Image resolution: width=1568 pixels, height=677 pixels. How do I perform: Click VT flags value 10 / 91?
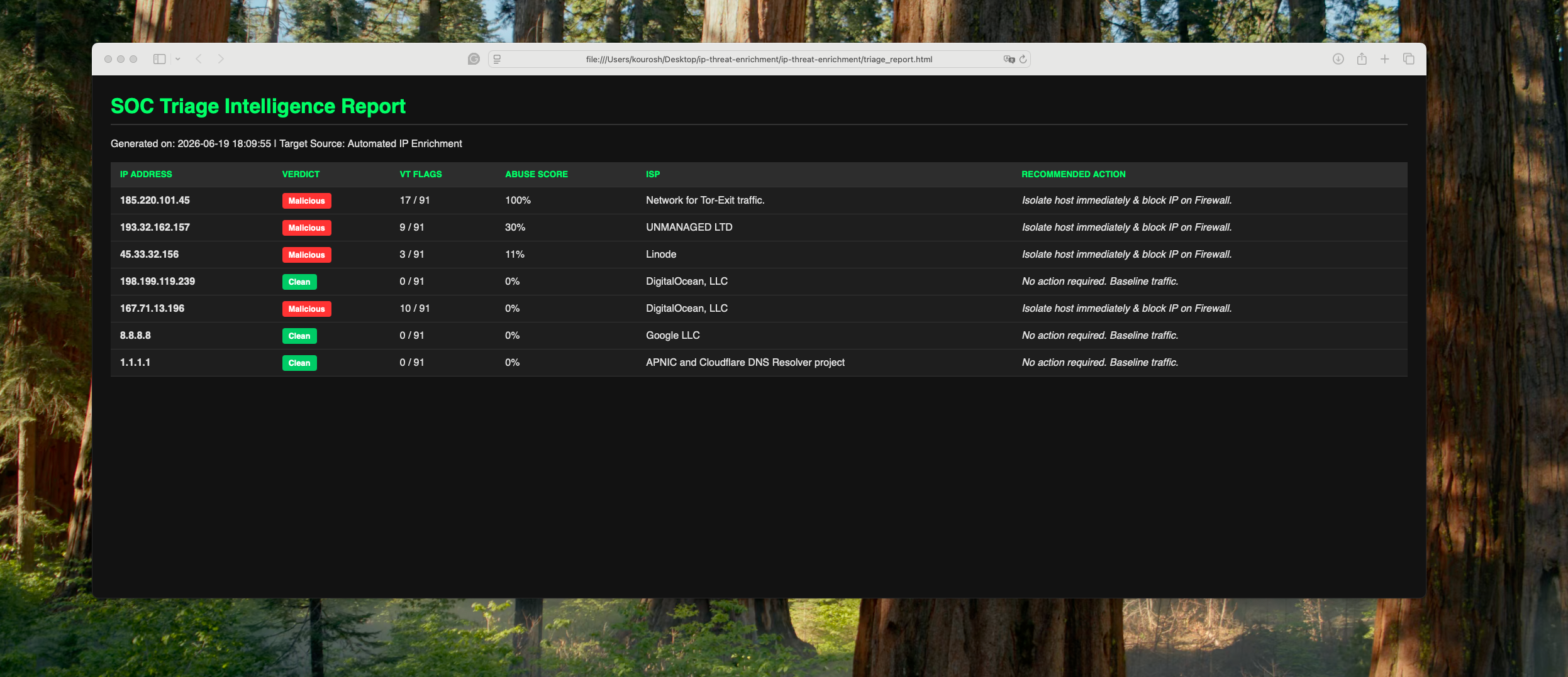coord(414,308)
